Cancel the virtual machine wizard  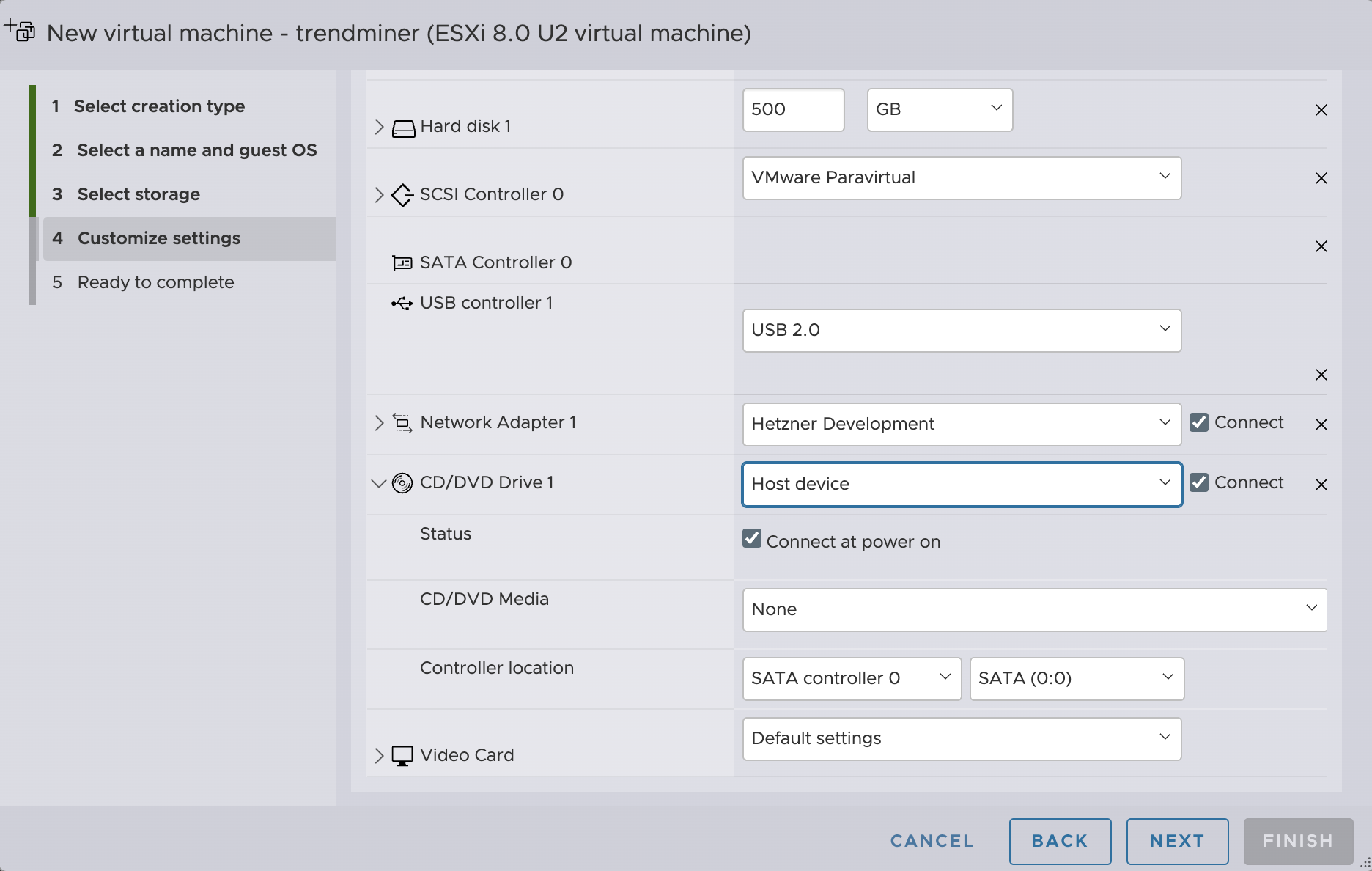pyautogui.click(x=931, y=841)
